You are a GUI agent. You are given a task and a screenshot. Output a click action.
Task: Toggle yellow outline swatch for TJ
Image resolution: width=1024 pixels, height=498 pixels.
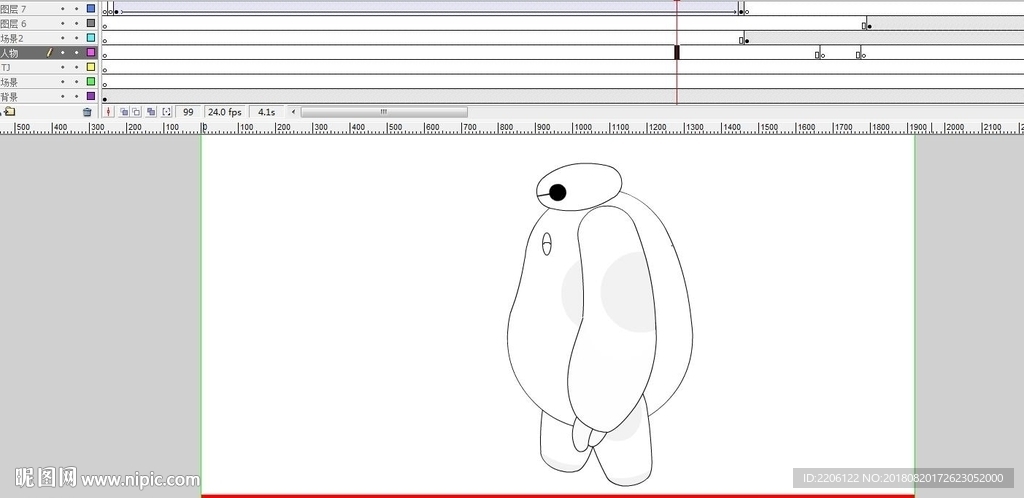91,67
